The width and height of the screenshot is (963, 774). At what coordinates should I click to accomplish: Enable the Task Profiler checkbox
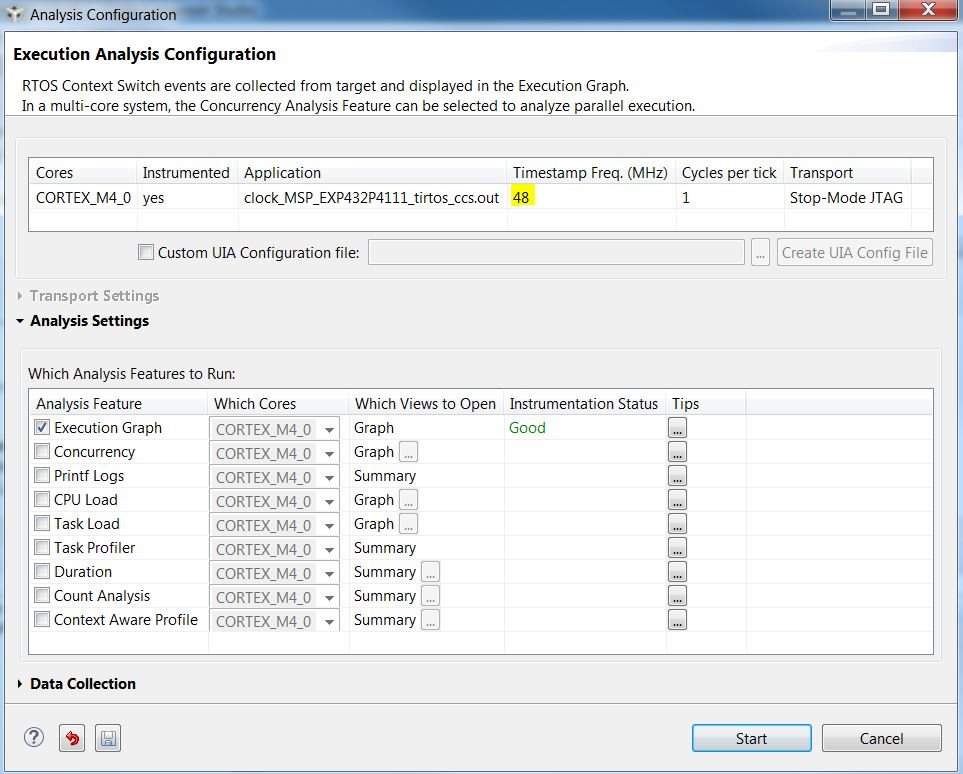click(x=42, y=547)
